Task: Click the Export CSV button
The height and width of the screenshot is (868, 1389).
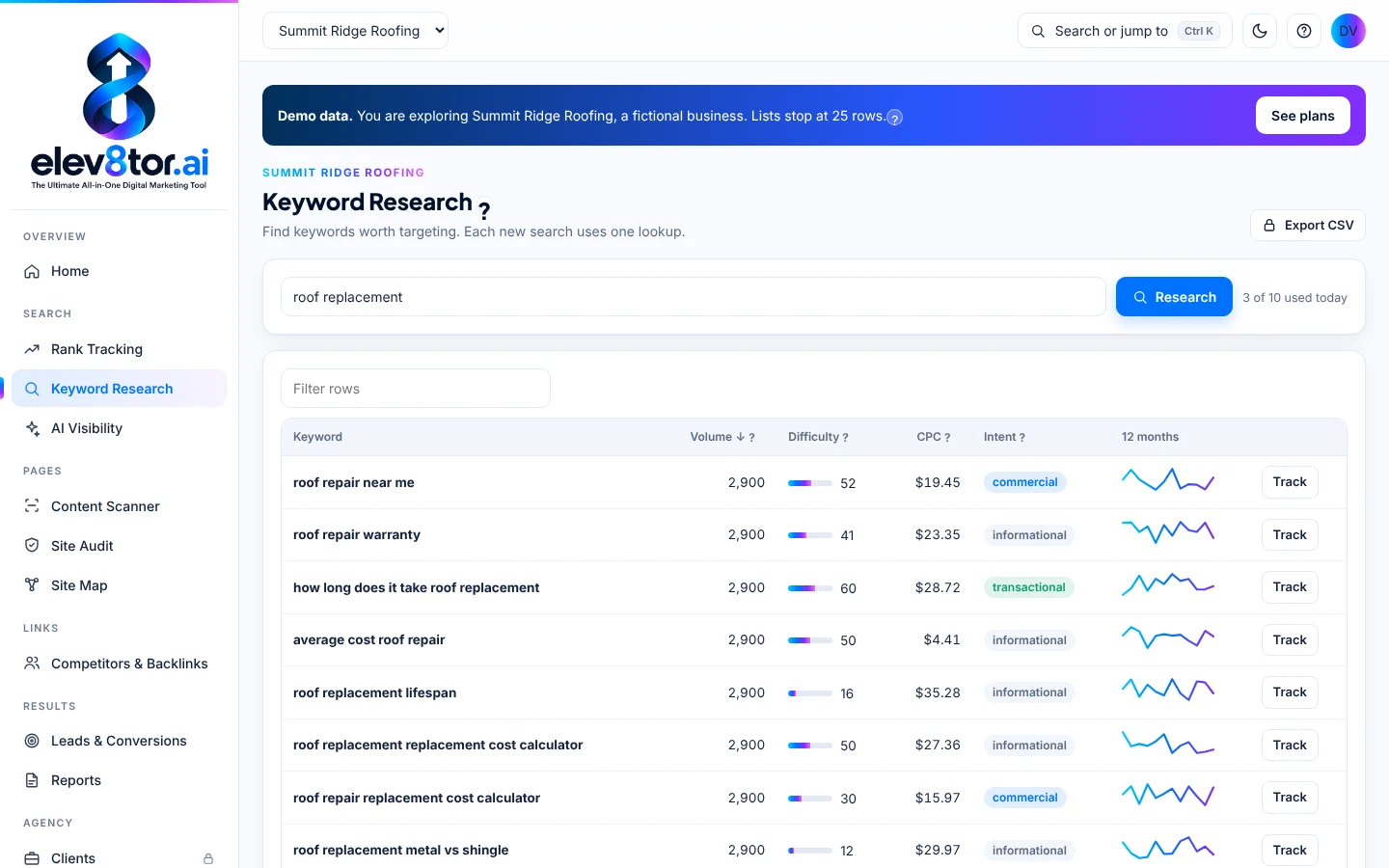Action: coord(1308,226)
